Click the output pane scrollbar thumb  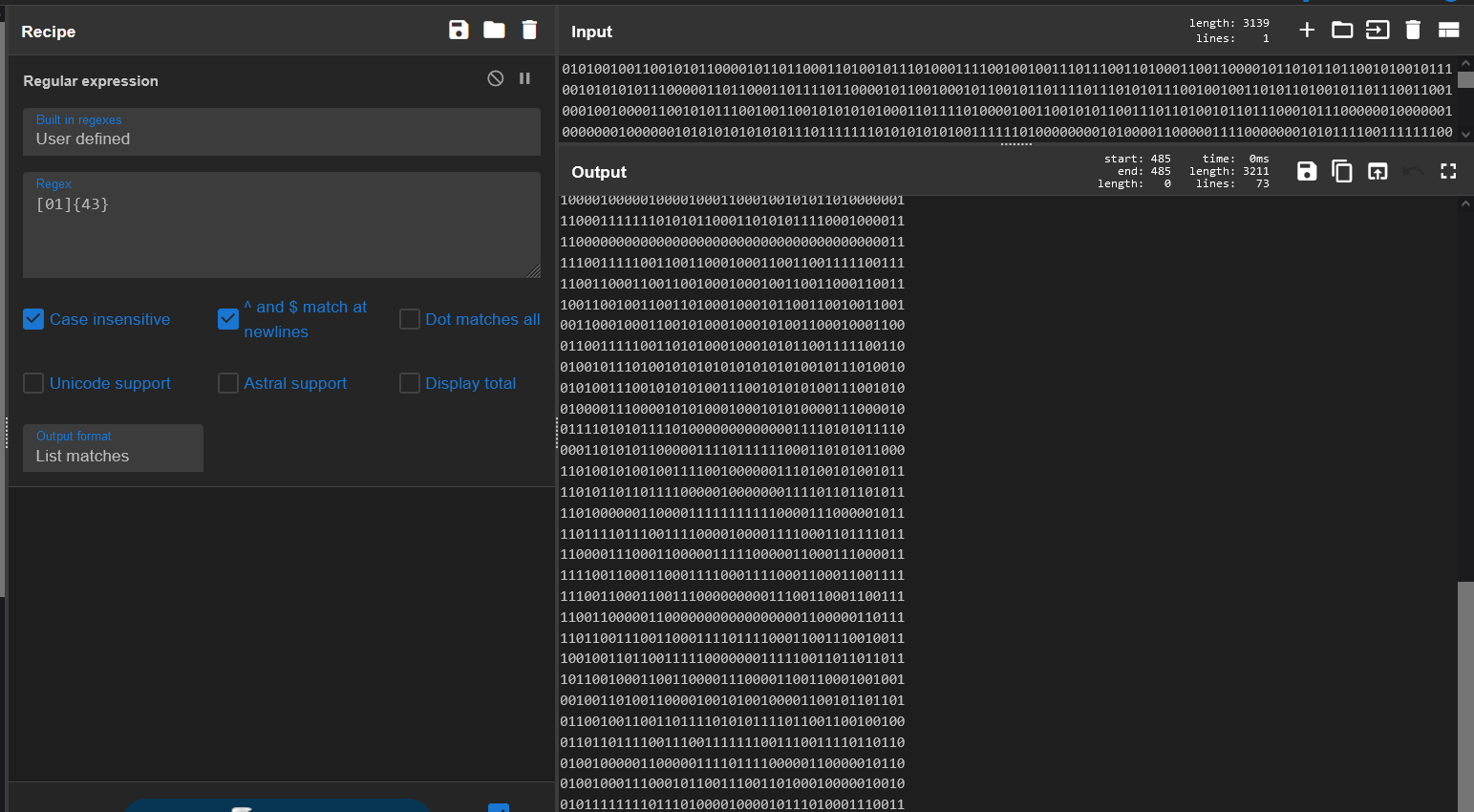pyautogui.click(x=1465, y=695)
